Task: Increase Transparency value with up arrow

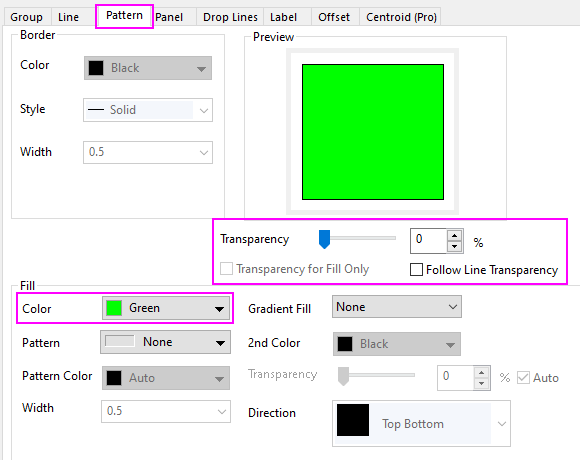Action: 455,236
